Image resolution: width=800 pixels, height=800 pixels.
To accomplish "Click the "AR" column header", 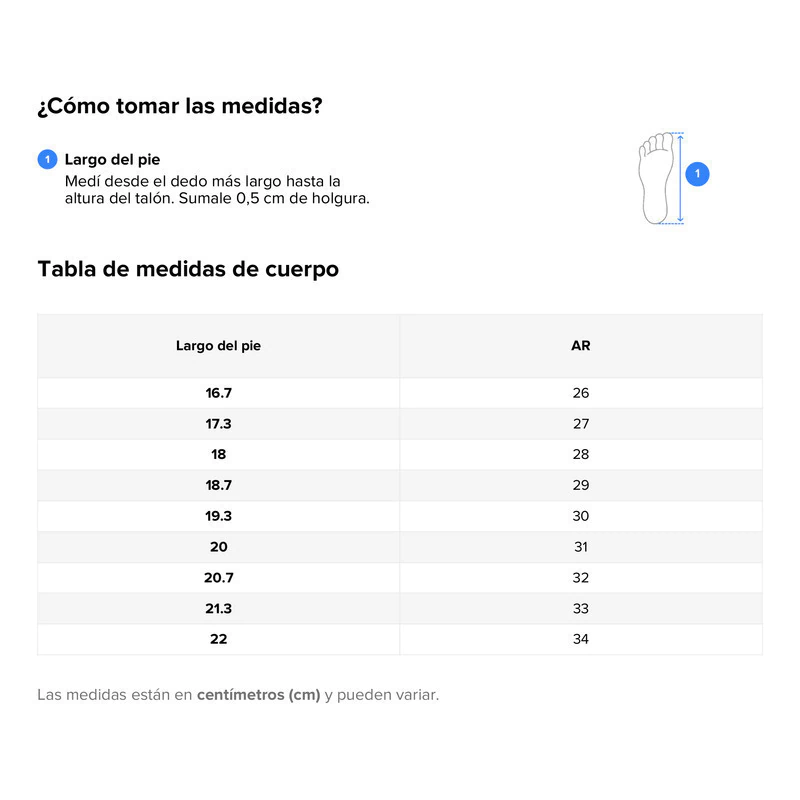I will pyautogui.click(x=581, y=346).
